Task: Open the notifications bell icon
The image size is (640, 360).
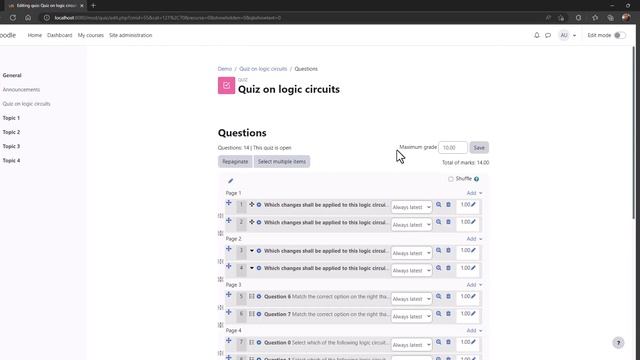Action: pos(537,36)
